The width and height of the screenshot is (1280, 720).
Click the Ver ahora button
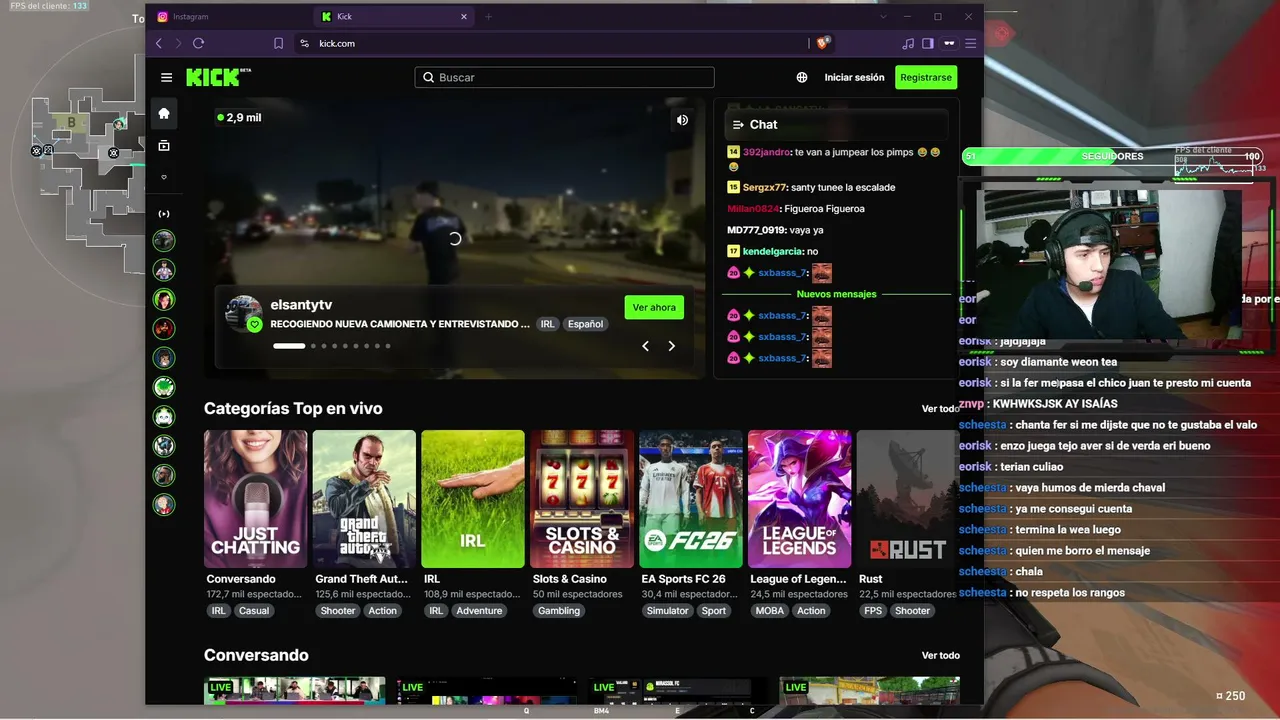(x=654, y=307)
